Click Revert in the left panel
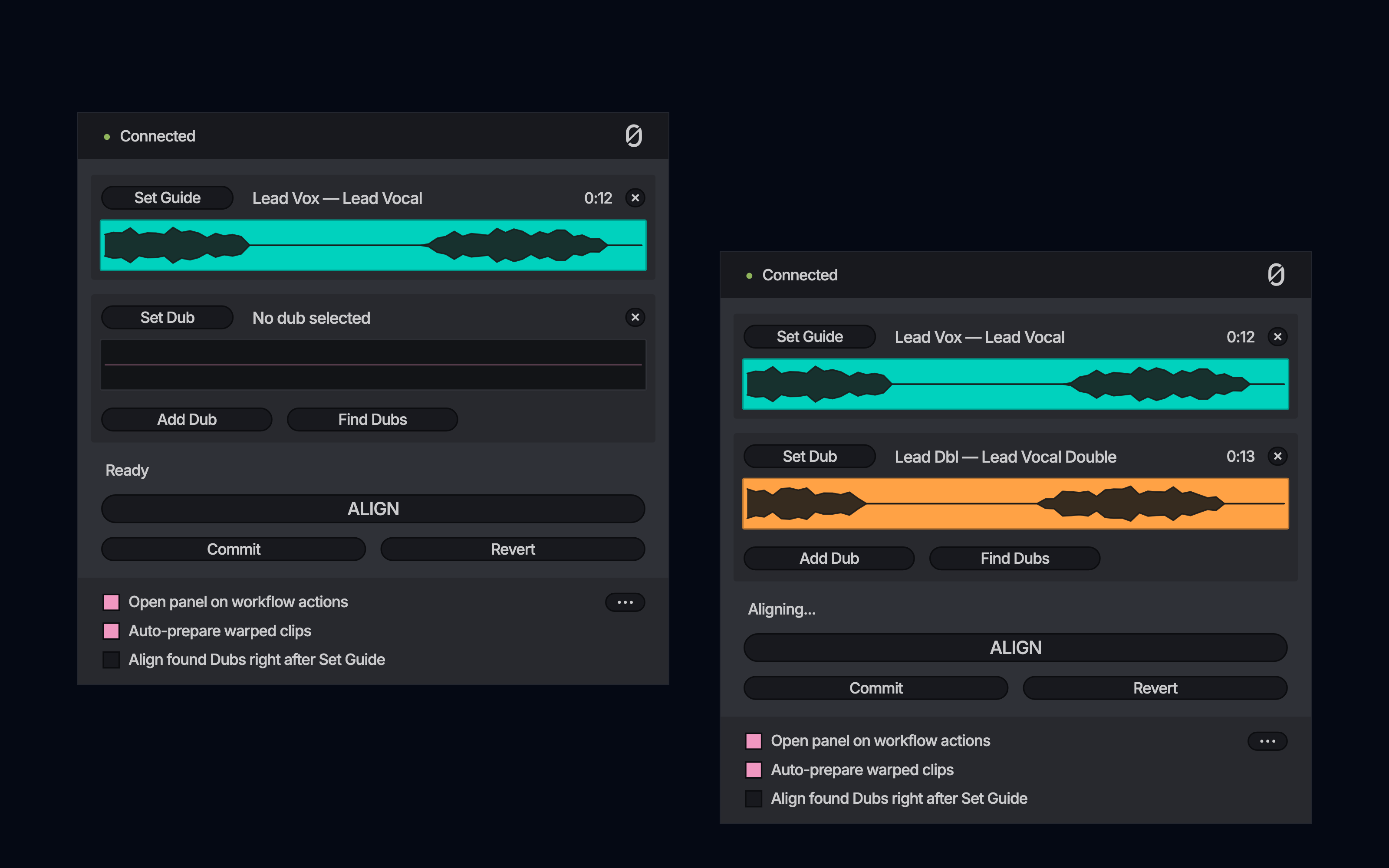The width and height of the screenshot is (1389, 868). pos(513,549)
